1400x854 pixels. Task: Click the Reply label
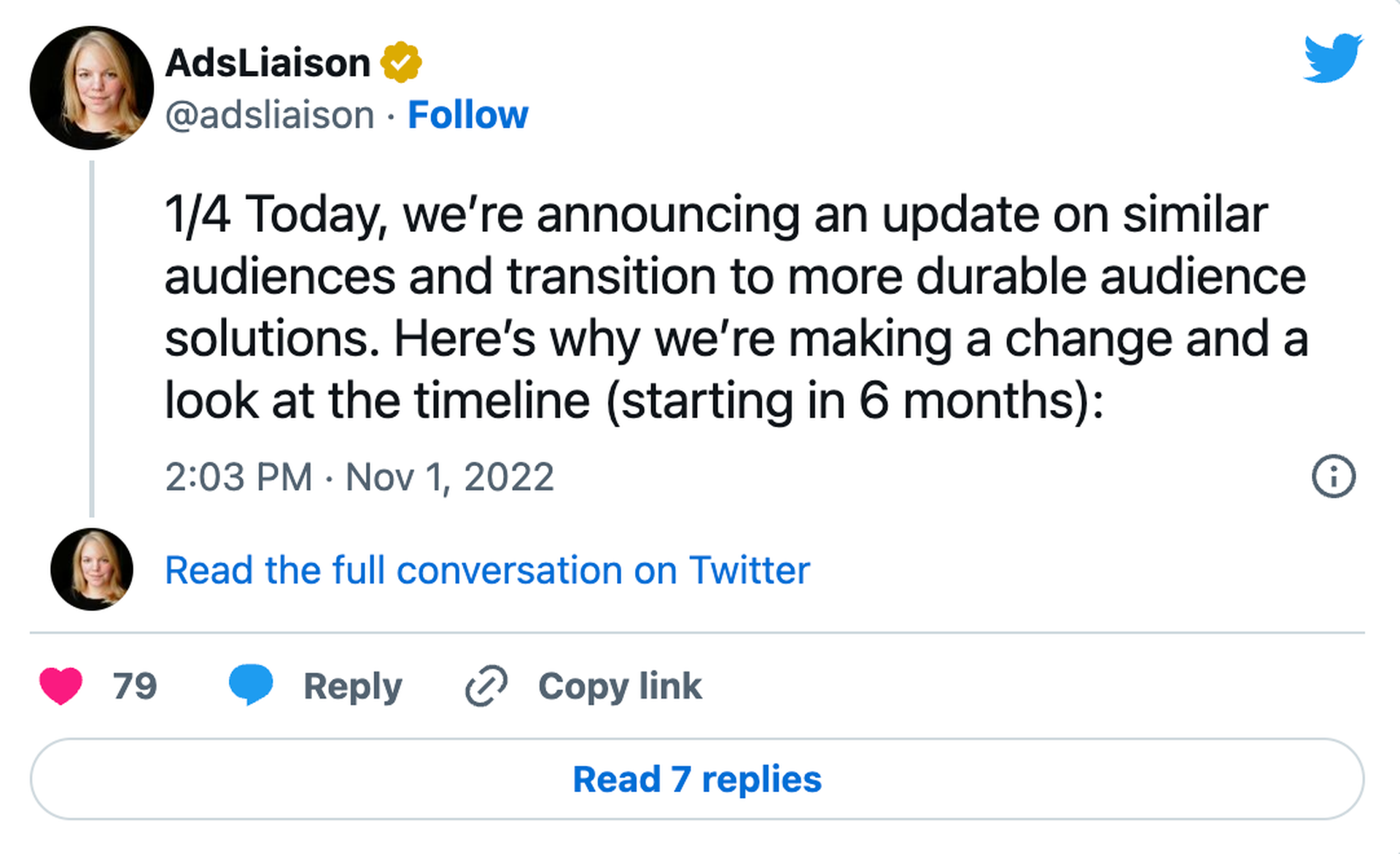tap(353, 686)
